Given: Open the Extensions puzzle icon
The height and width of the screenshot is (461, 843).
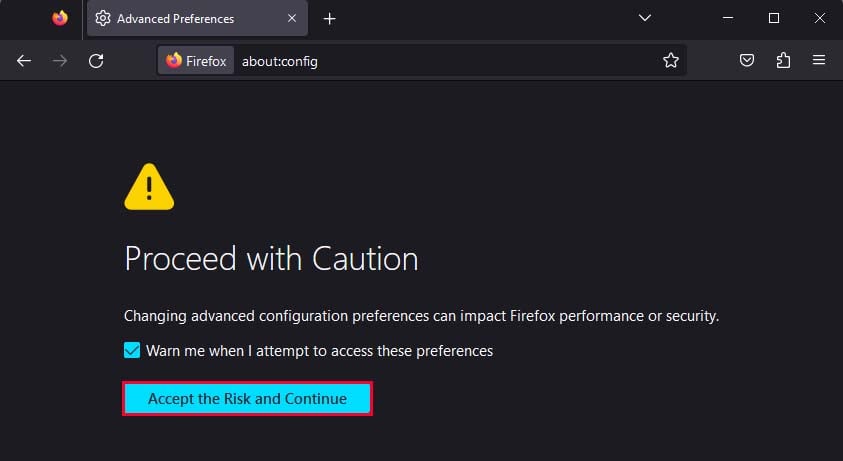Looking at the screenshot, I should click(783, 61).
